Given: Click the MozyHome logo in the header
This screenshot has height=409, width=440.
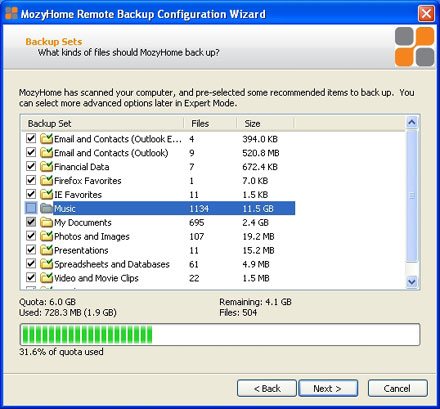Looking at the screenshot, I should (415, 47).
